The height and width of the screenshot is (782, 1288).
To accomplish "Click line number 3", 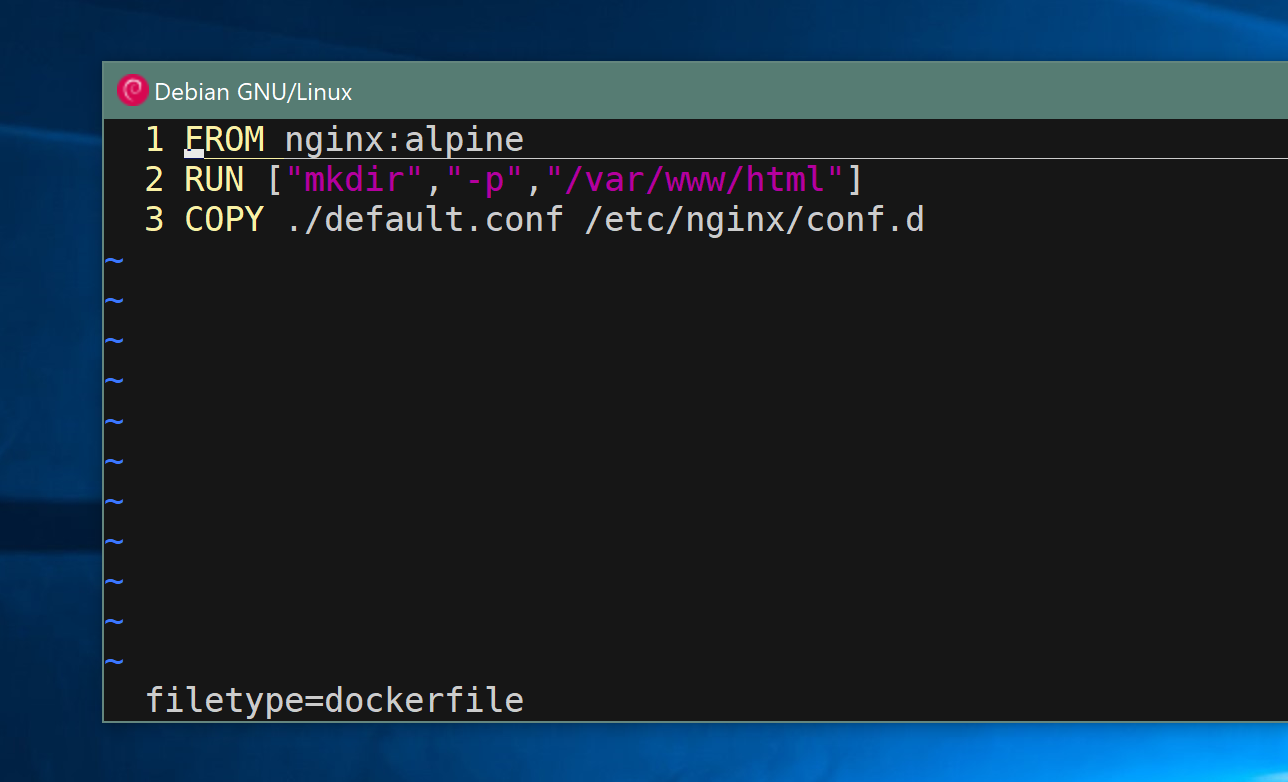I will click(x=155, y=219).
